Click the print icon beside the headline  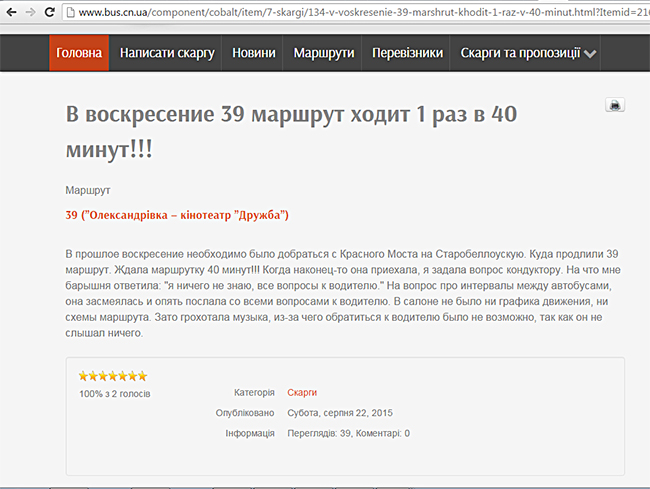(x=615, y=105)
